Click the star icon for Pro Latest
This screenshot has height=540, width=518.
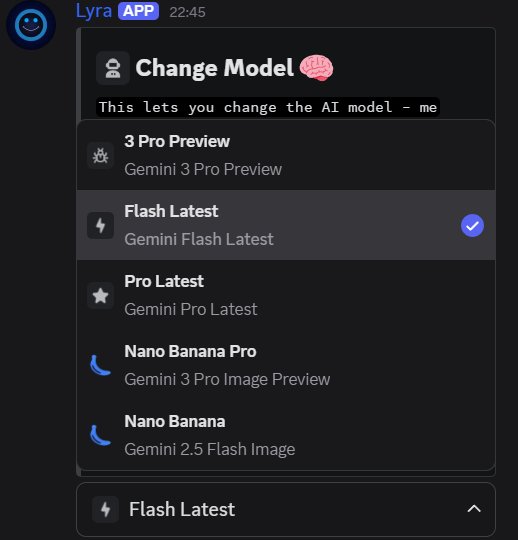click(101, 295)
